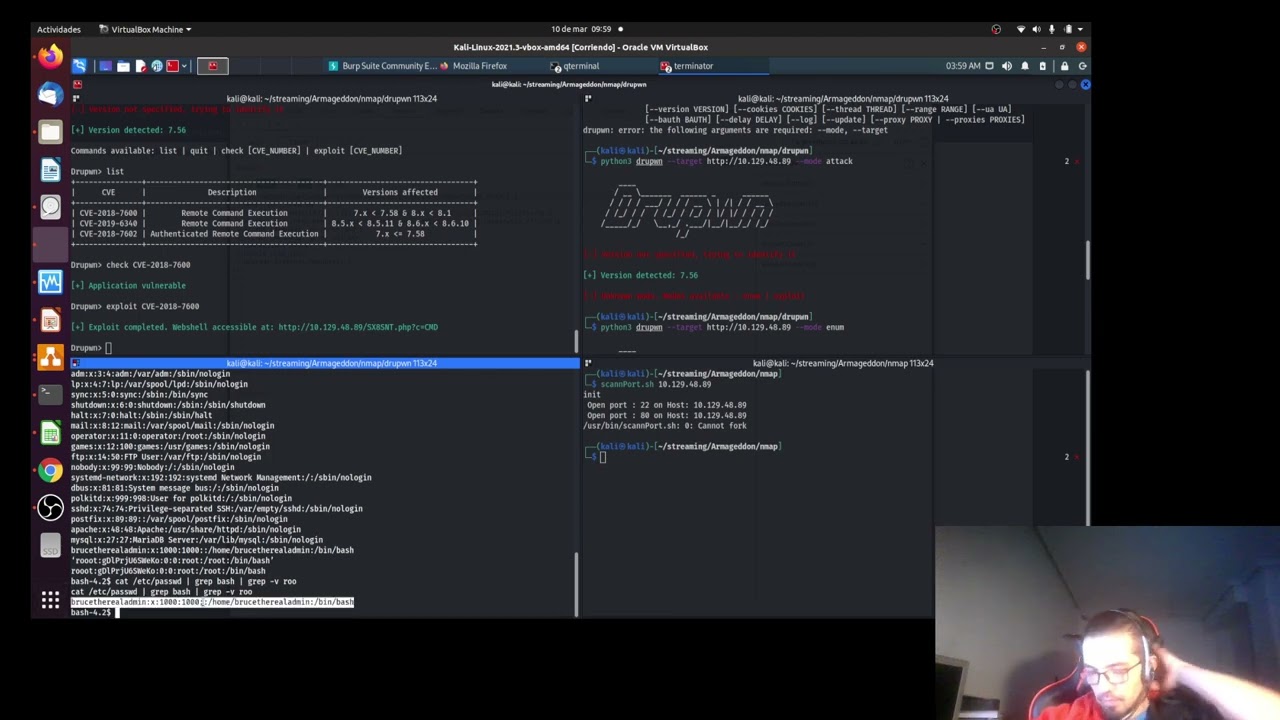Click the webcam overlay thumbnail
The height and width of the screenshot is (720, 1280).
click(1107, 623)
